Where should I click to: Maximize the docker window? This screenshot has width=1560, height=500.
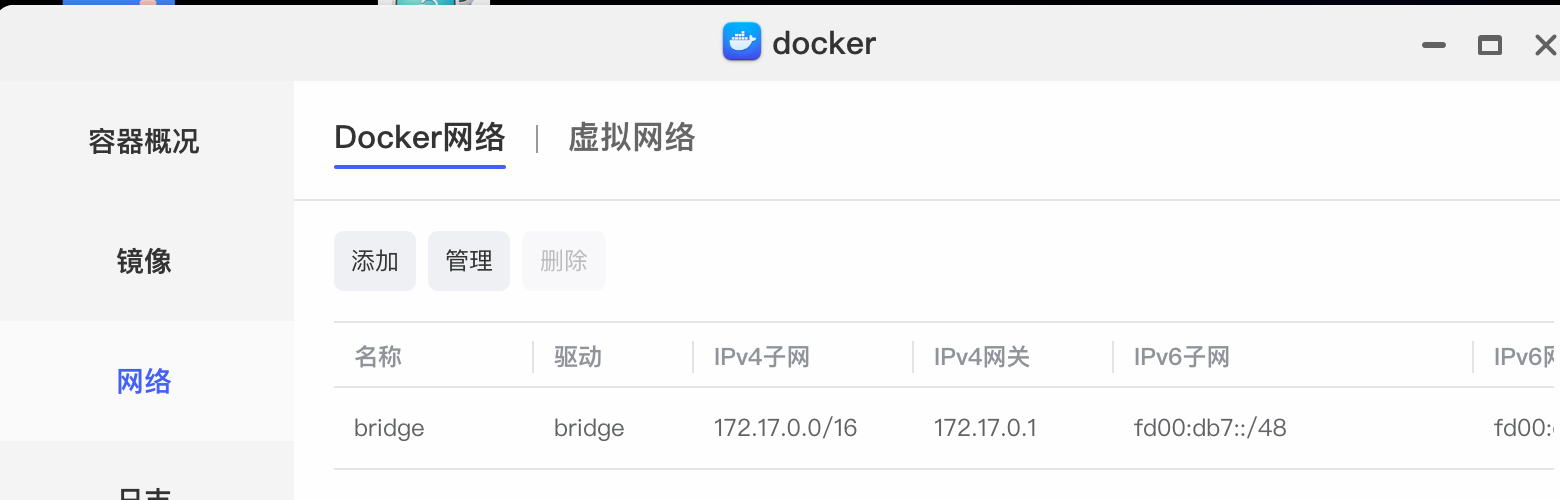(x=1490, y=45)
